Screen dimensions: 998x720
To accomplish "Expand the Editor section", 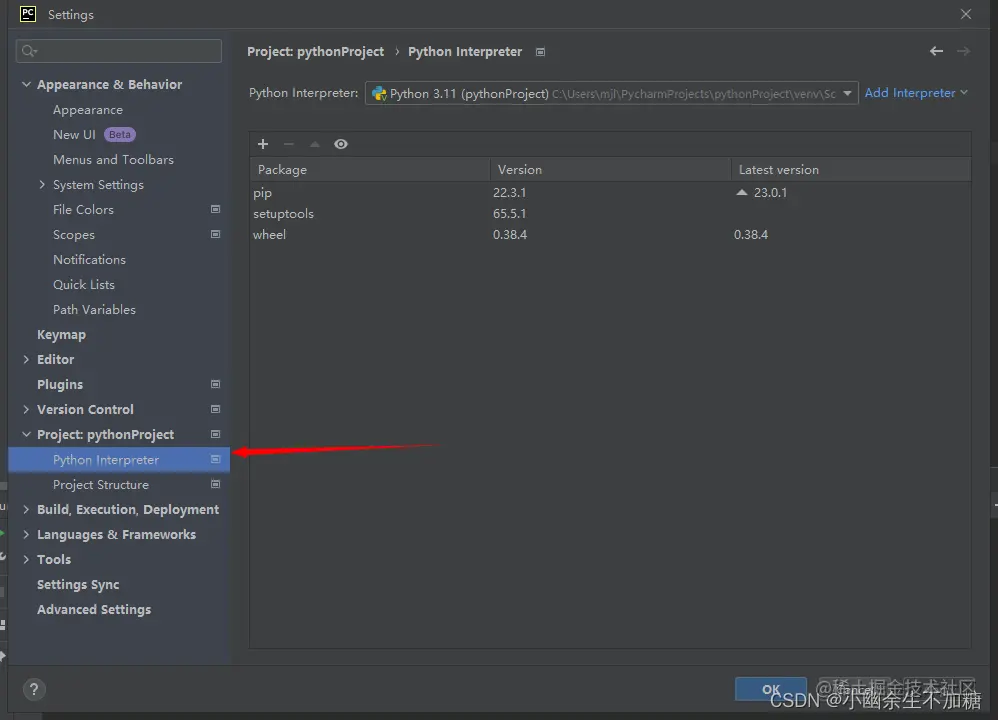I will [x=26, y=360].
